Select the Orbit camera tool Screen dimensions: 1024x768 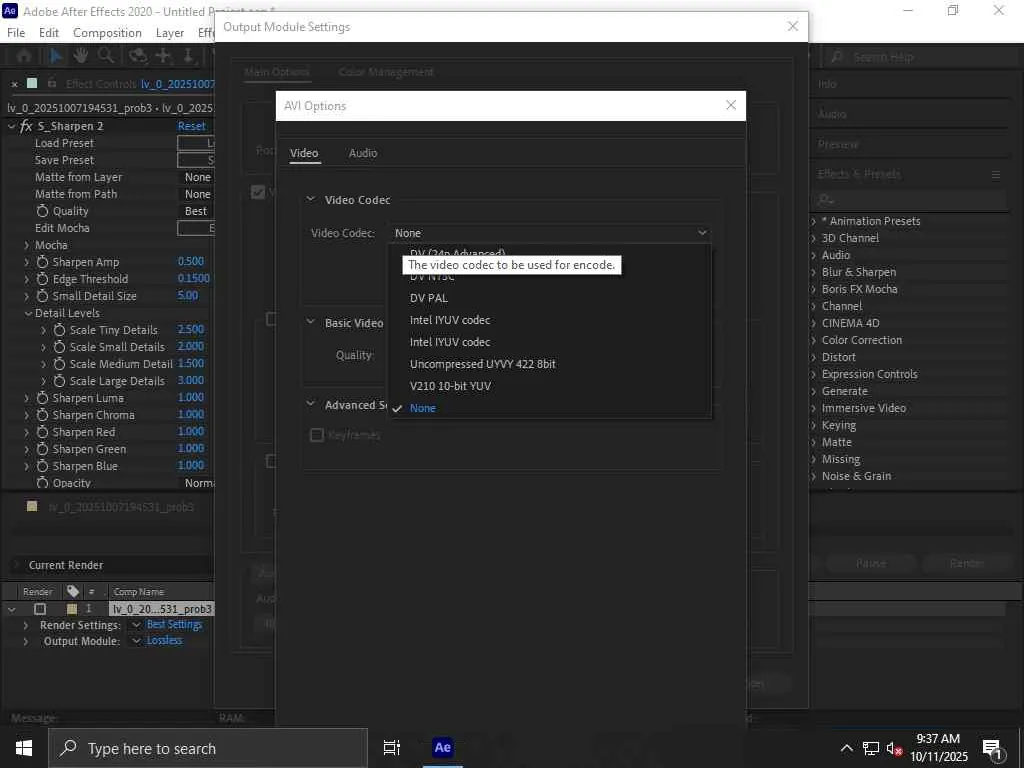pyautogui.click(x=137, y=56)
